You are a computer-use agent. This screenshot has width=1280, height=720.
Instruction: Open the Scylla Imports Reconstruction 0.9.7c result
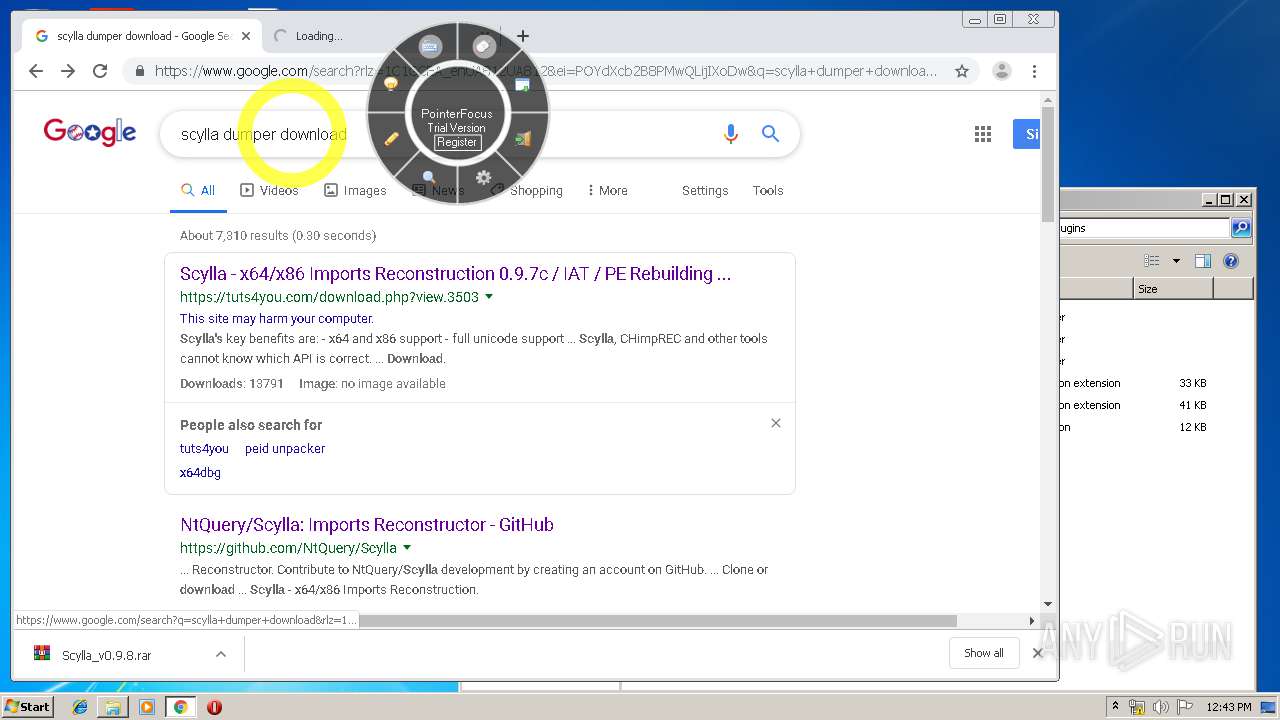(455, 273)
